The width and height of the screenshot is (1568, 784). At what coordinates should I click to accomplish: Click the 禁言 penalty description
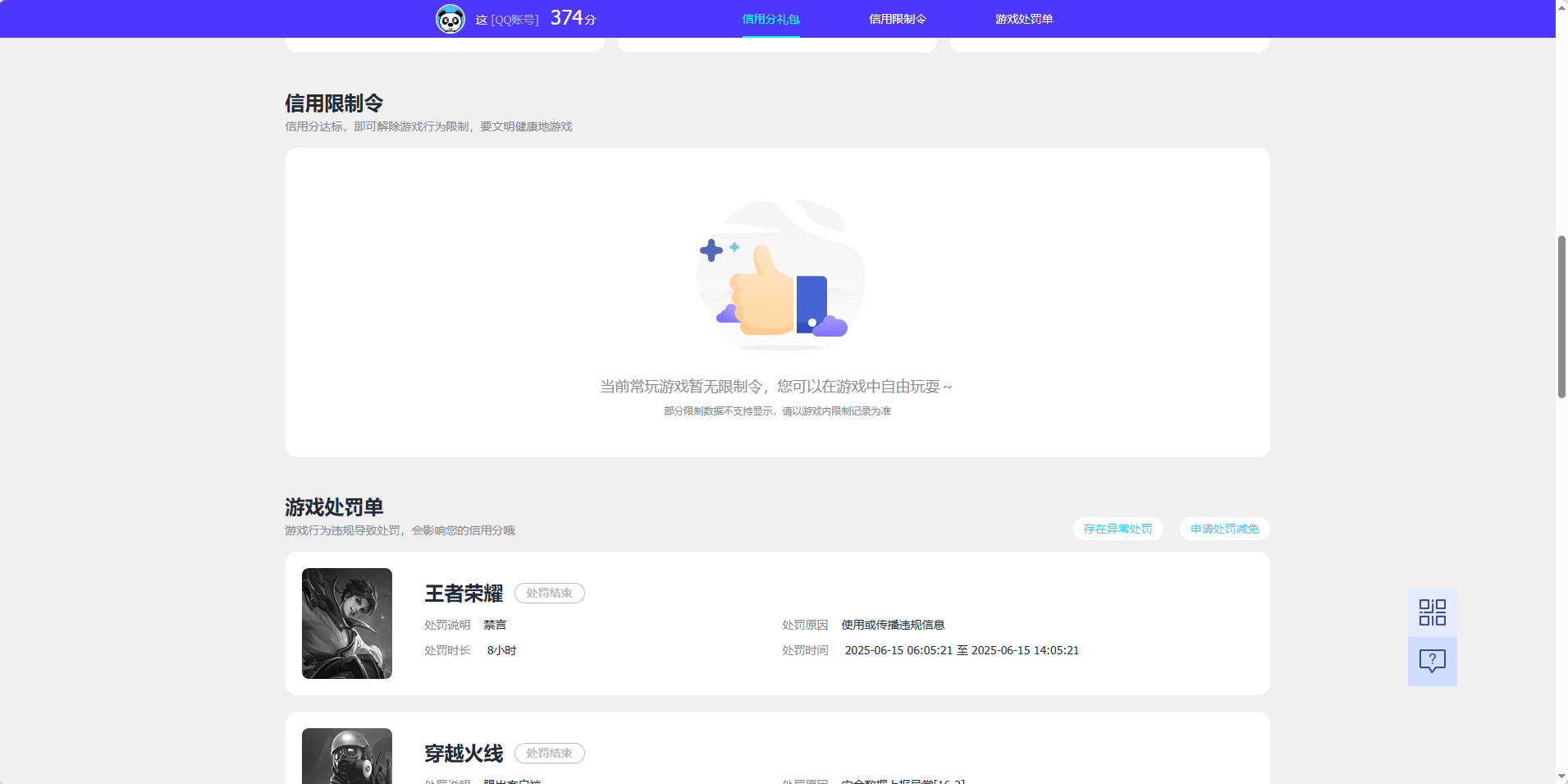pos(495,625)
